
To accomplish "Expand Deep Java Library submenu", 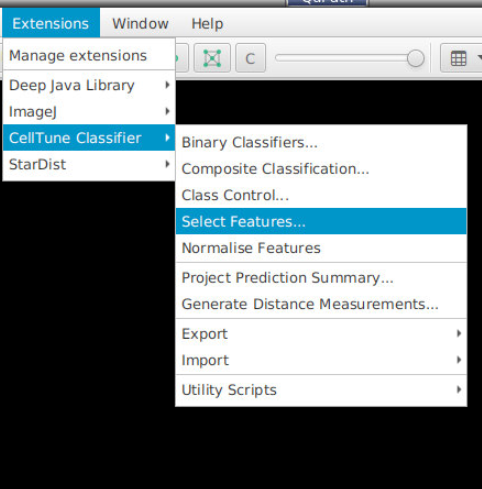I will tap(89, 85).
